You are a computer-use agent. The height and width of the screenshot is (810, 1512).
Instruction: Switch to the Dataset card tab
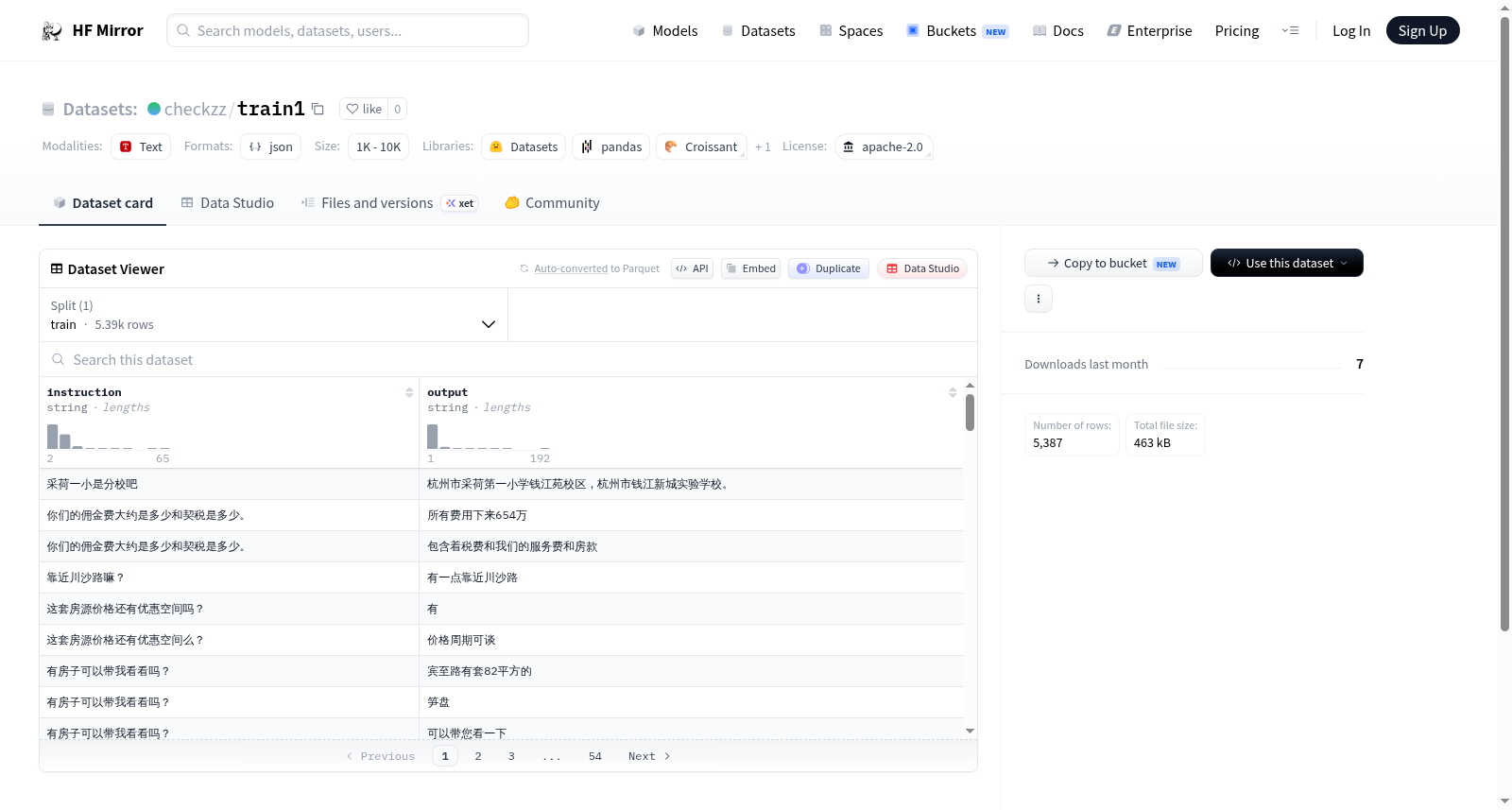tap(102, 203)
